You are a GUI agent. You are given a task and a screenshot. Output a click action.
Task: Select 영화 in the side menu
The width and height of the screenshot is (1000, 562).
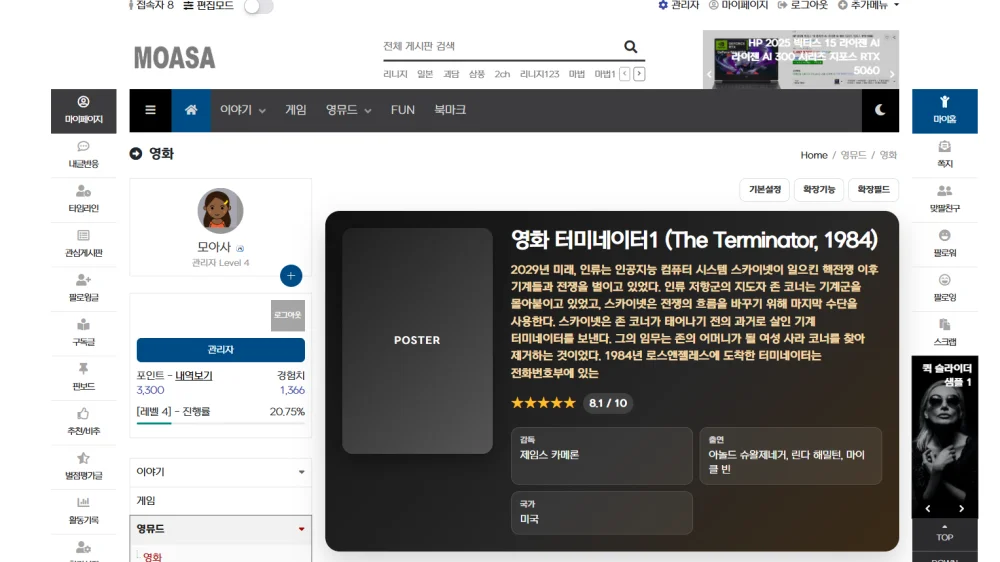click(x=152, y=556)
